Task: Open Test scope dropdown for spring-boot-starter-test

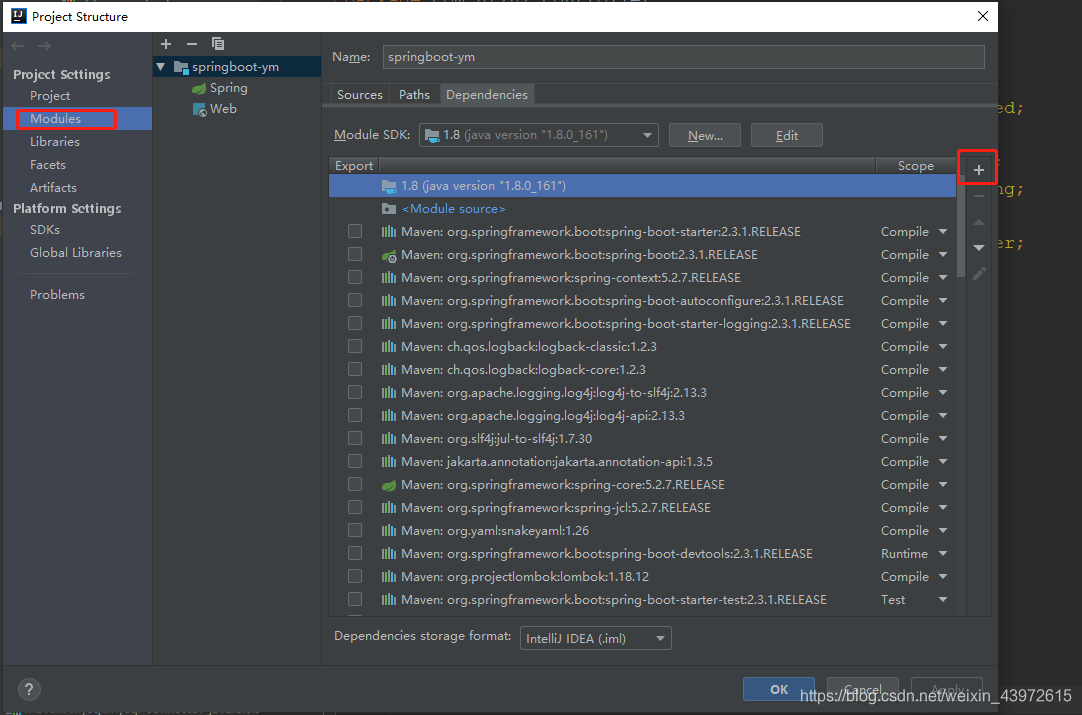Action: (x=943, y=600)
